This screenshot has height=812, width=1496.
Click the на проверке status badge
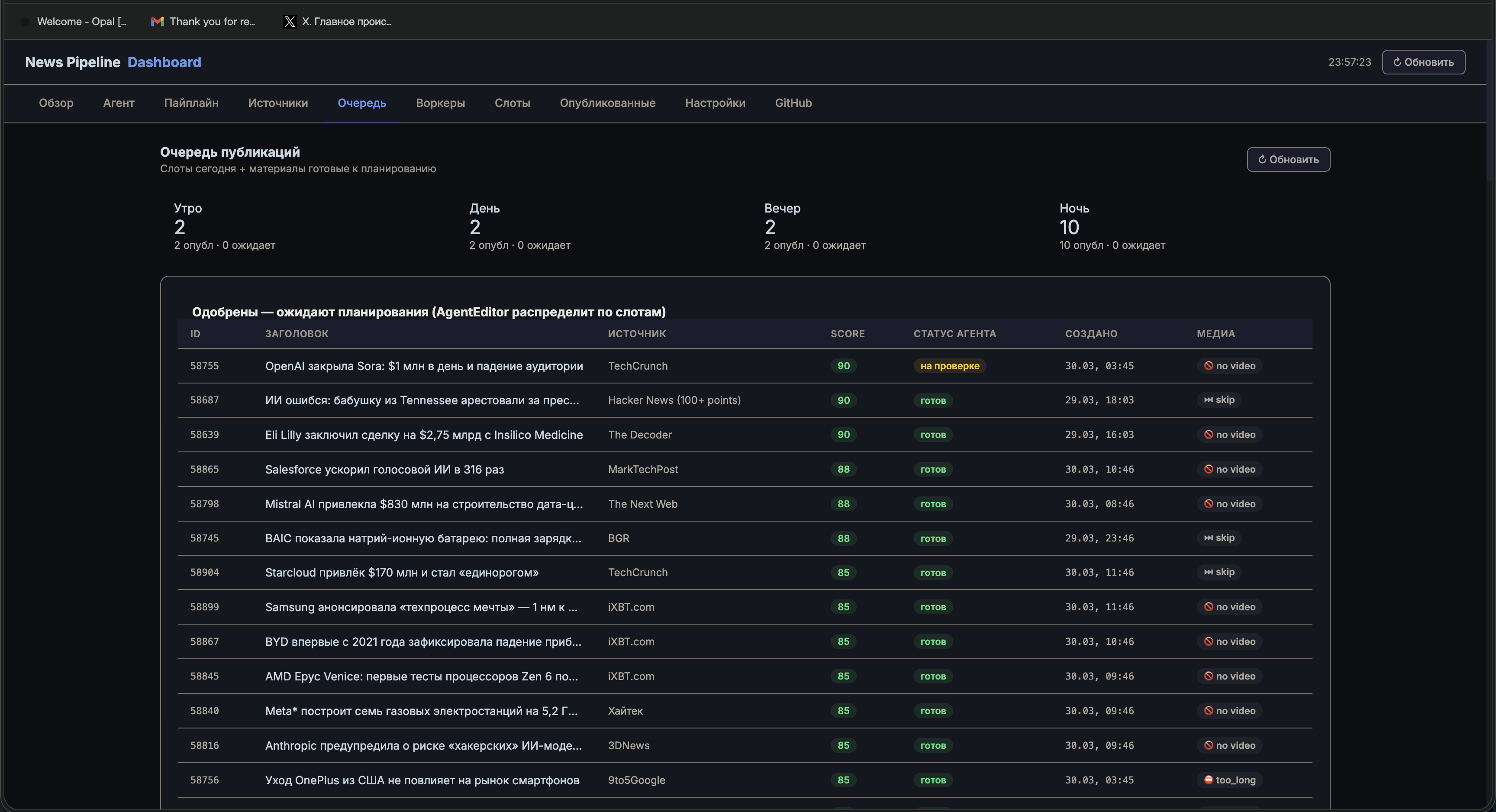pos(950,366)
